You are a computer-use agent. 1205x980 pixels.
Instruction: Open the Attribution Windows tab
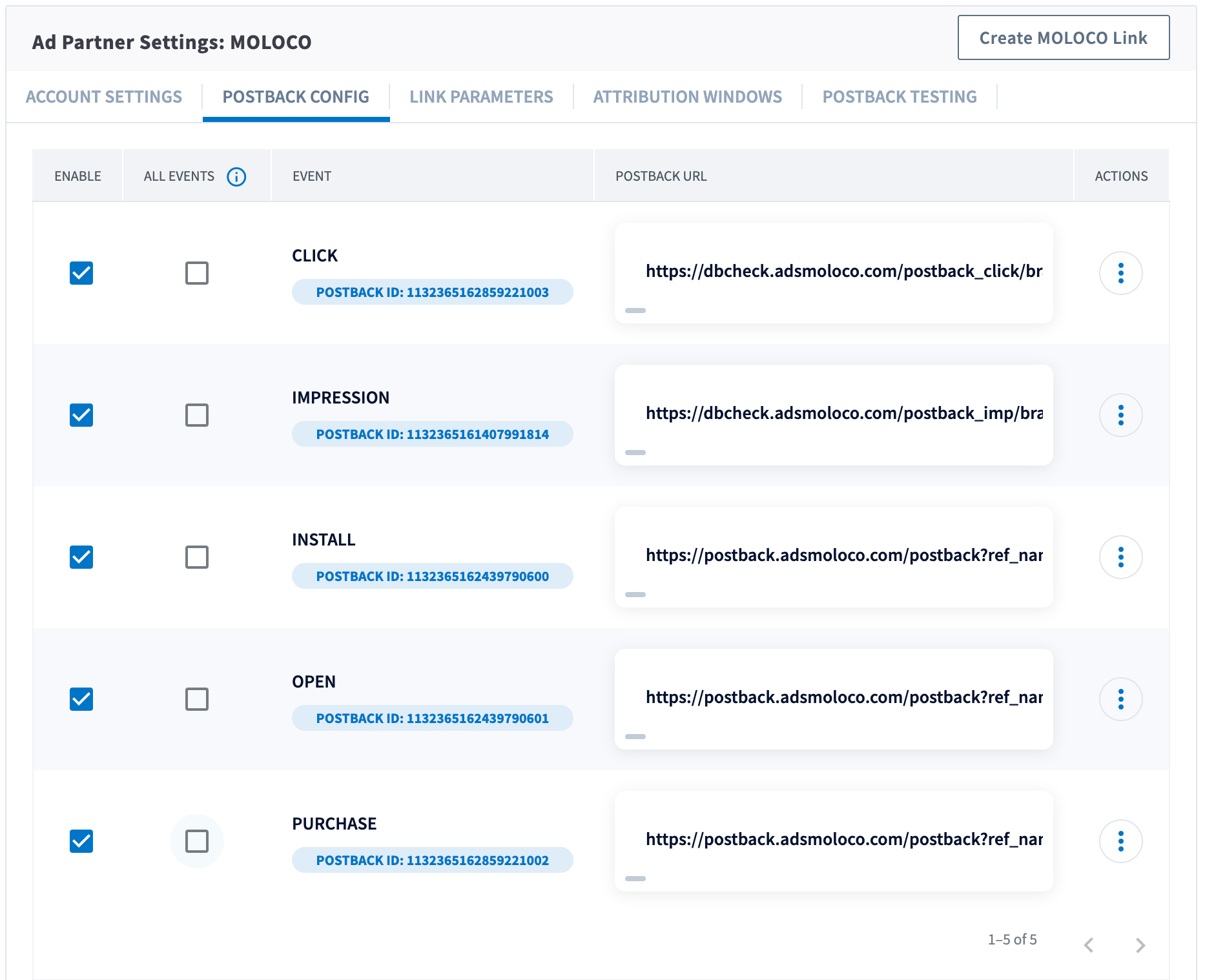(688, 97)
